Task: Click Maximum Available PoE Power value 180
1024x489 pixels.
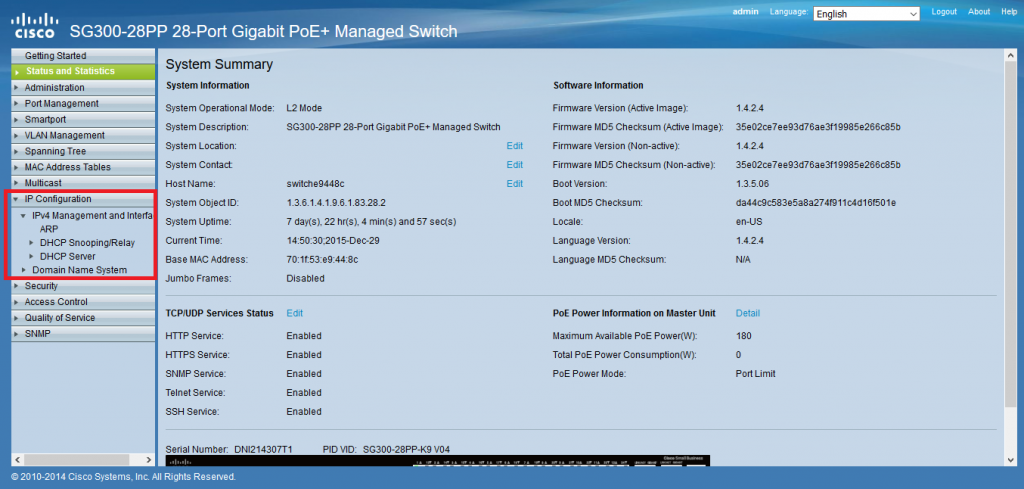Action: pyautogui.click(x=743, y=336)
